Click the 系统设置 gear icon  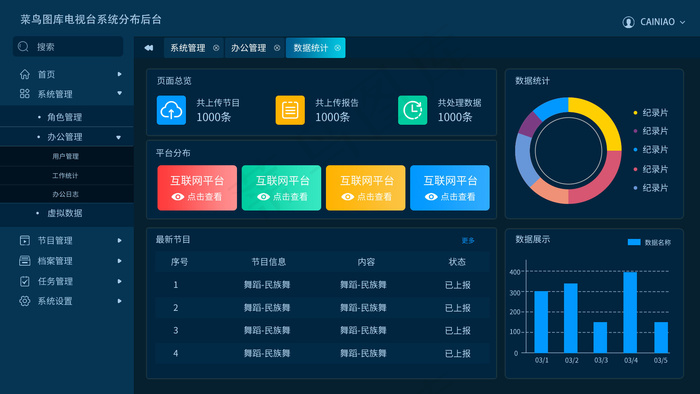25,301
